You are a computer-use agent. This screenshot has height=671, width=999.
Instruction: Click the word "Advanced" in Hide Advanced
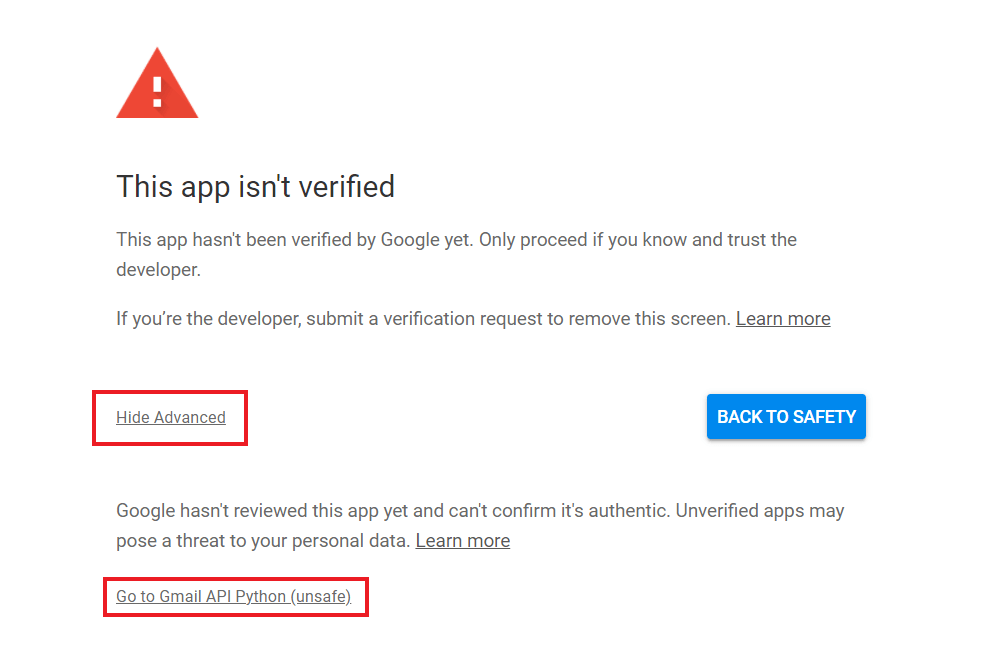(188, 418)
